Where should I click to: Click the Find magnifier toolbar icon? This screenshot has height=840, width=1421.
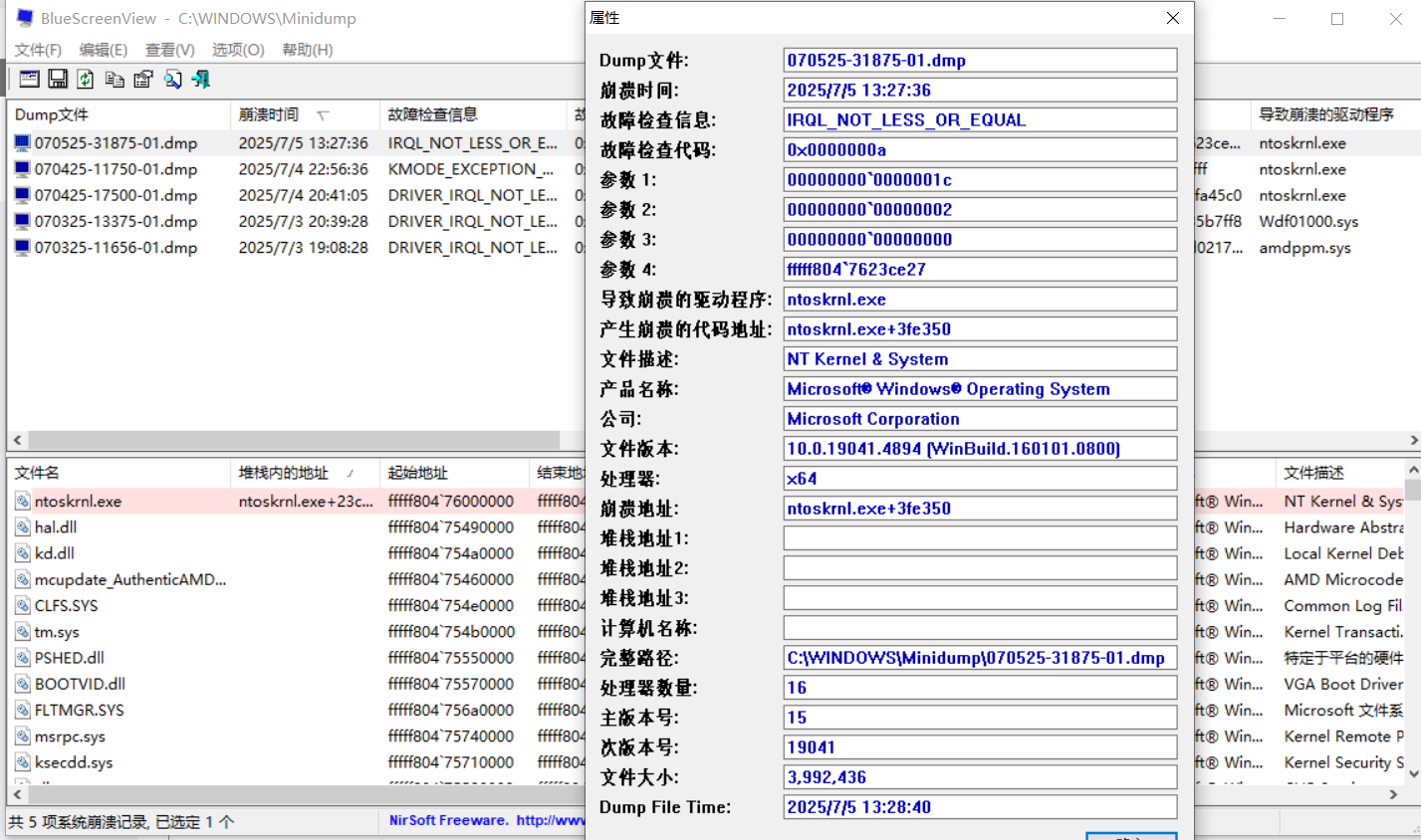172,80
